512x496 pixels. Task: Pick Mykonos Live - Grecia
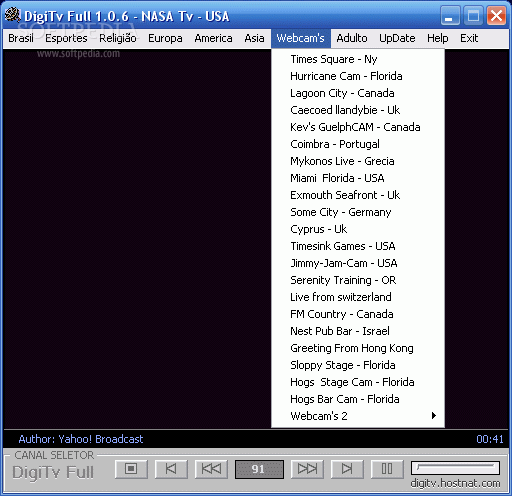coord(358,161)
